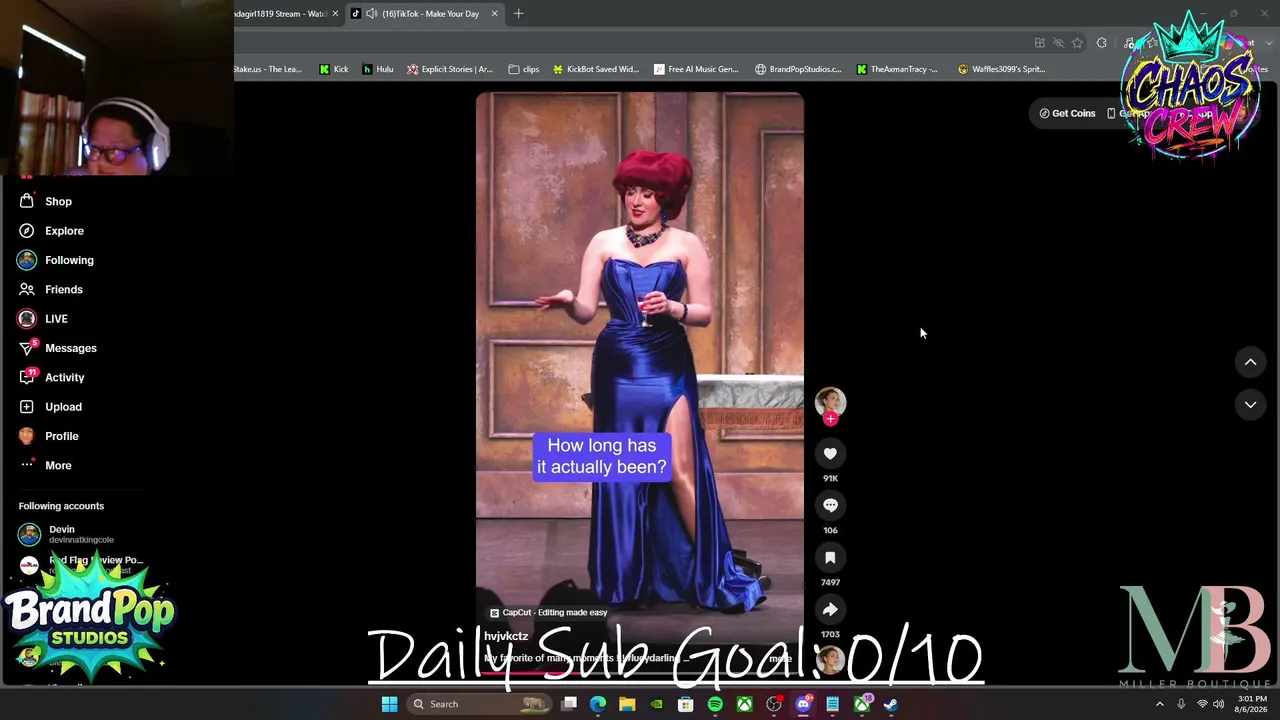Open Discord from the taskbar
Image resolution: width=1280 pixels, height=720 pixels.
[803, 704]
